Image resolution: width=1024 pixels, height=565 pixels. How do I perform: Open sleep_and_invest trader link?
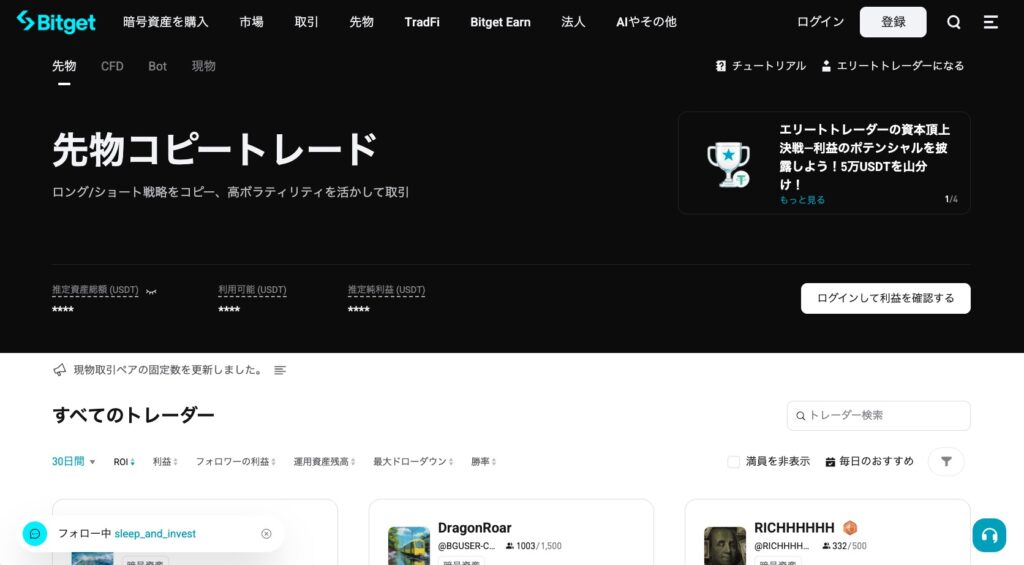(x=155, y=534)
